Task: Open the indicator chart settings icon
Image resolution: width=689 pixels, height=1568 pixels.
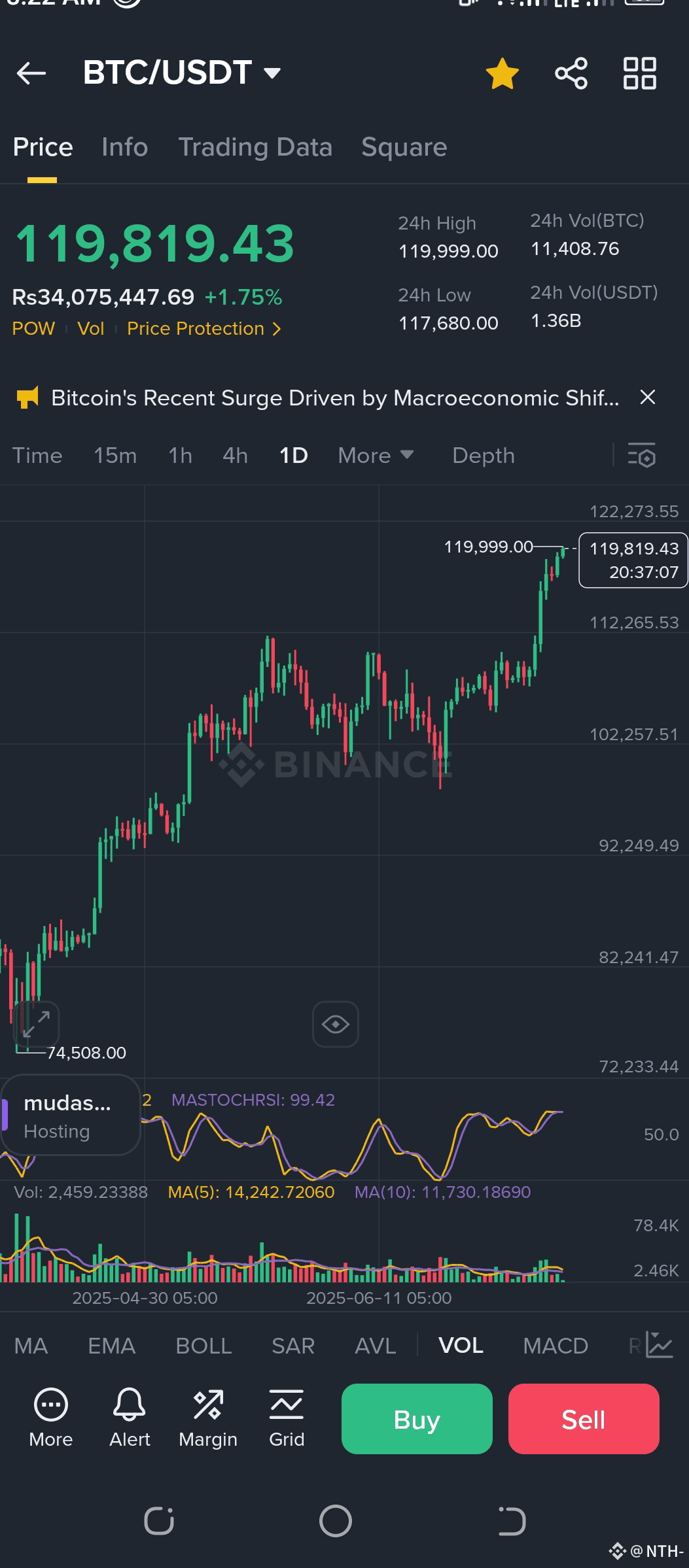Action: 660,1345
